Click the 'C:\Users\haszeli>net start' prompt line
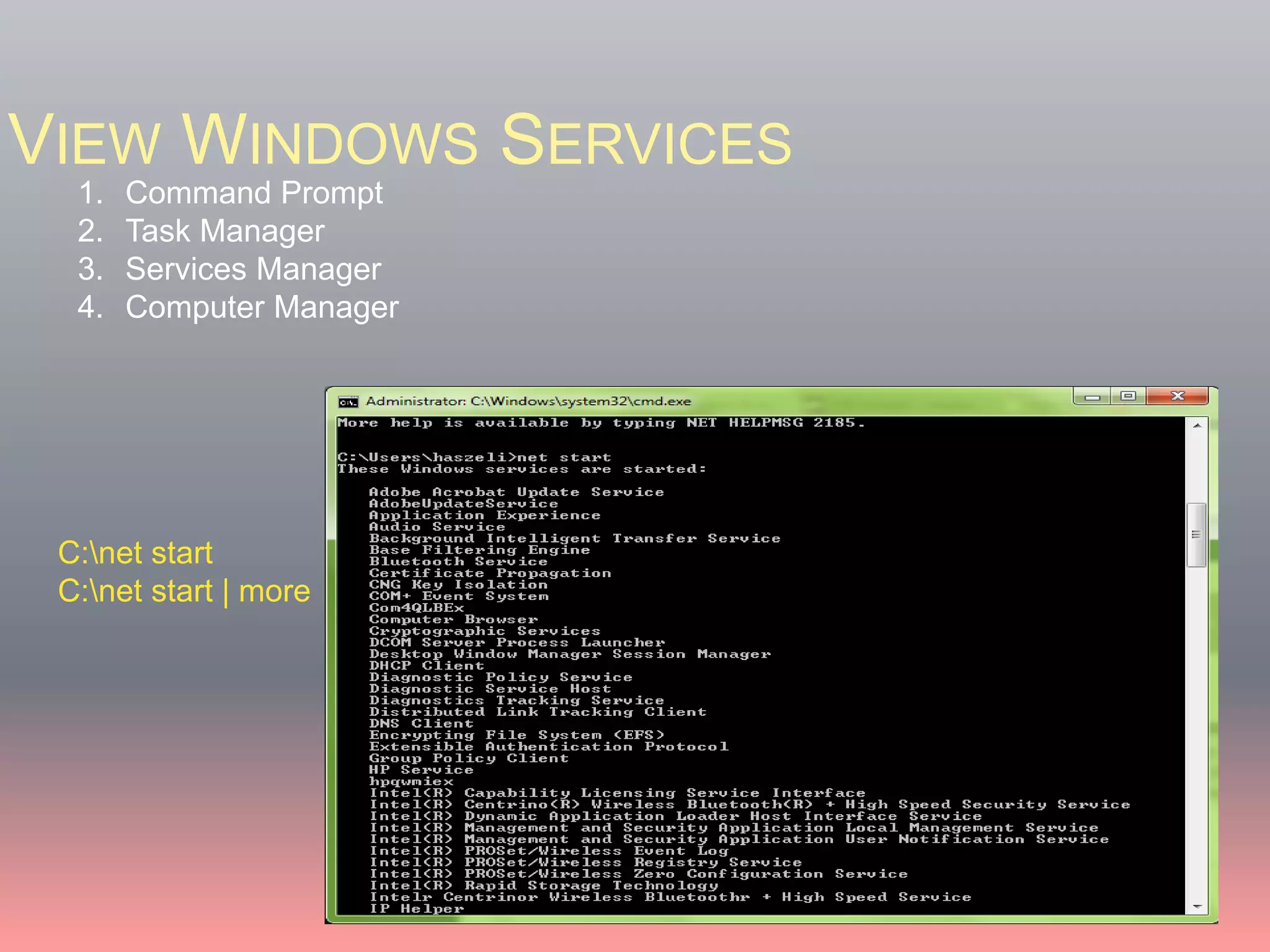The image size is (1270, 952). (x=474, y=457)
